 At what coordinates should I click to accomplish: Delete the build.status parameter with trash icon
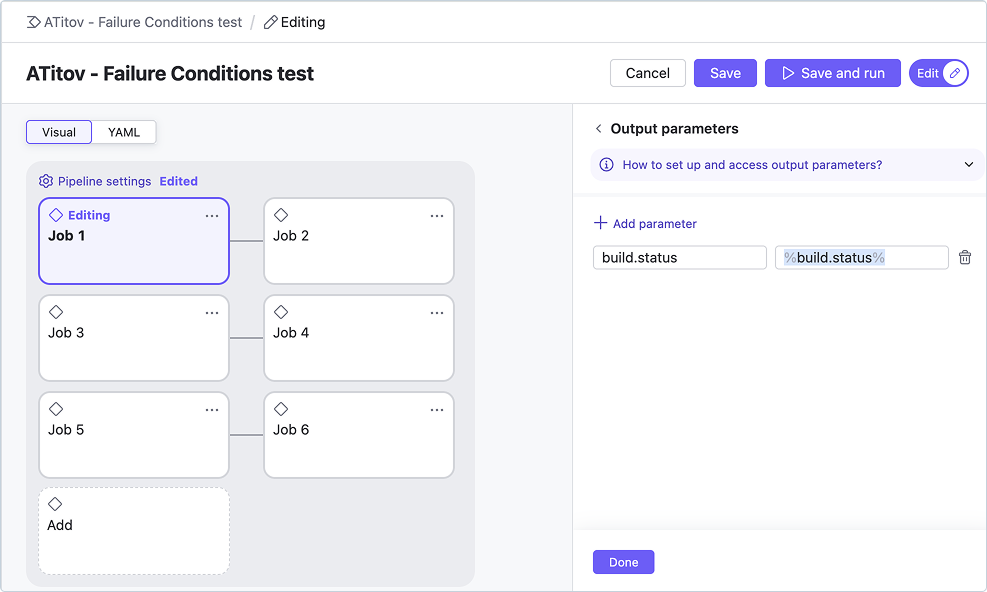[964, 258]
